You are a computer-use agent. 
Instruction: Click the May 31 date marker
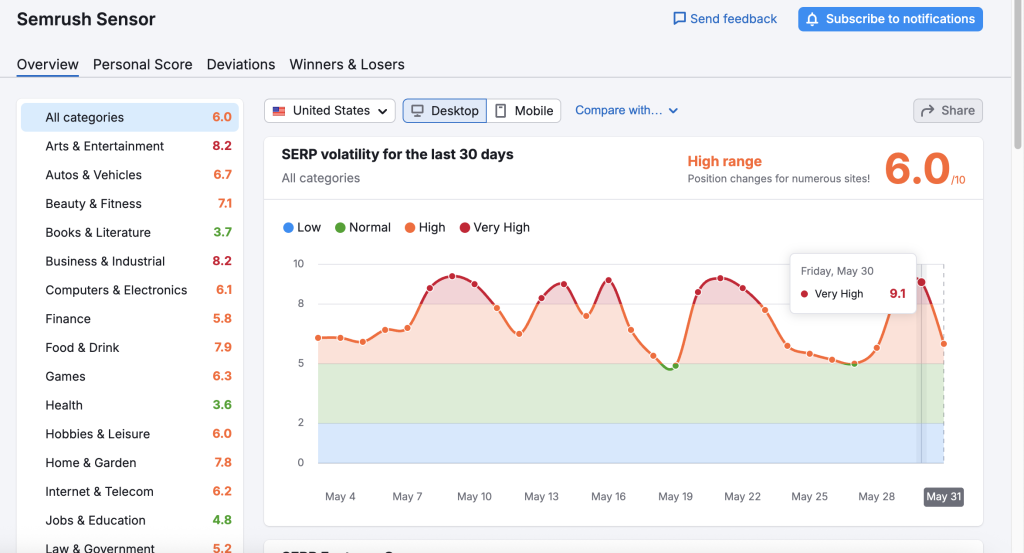click(x=943, y=497)
